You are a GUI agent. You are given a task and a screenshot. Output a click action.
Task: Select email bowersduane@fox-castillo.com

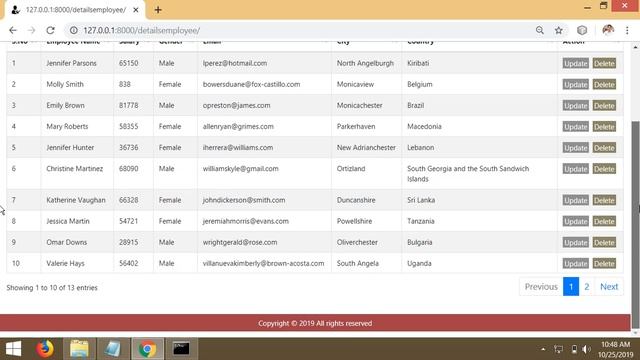(x=251, y=84)
